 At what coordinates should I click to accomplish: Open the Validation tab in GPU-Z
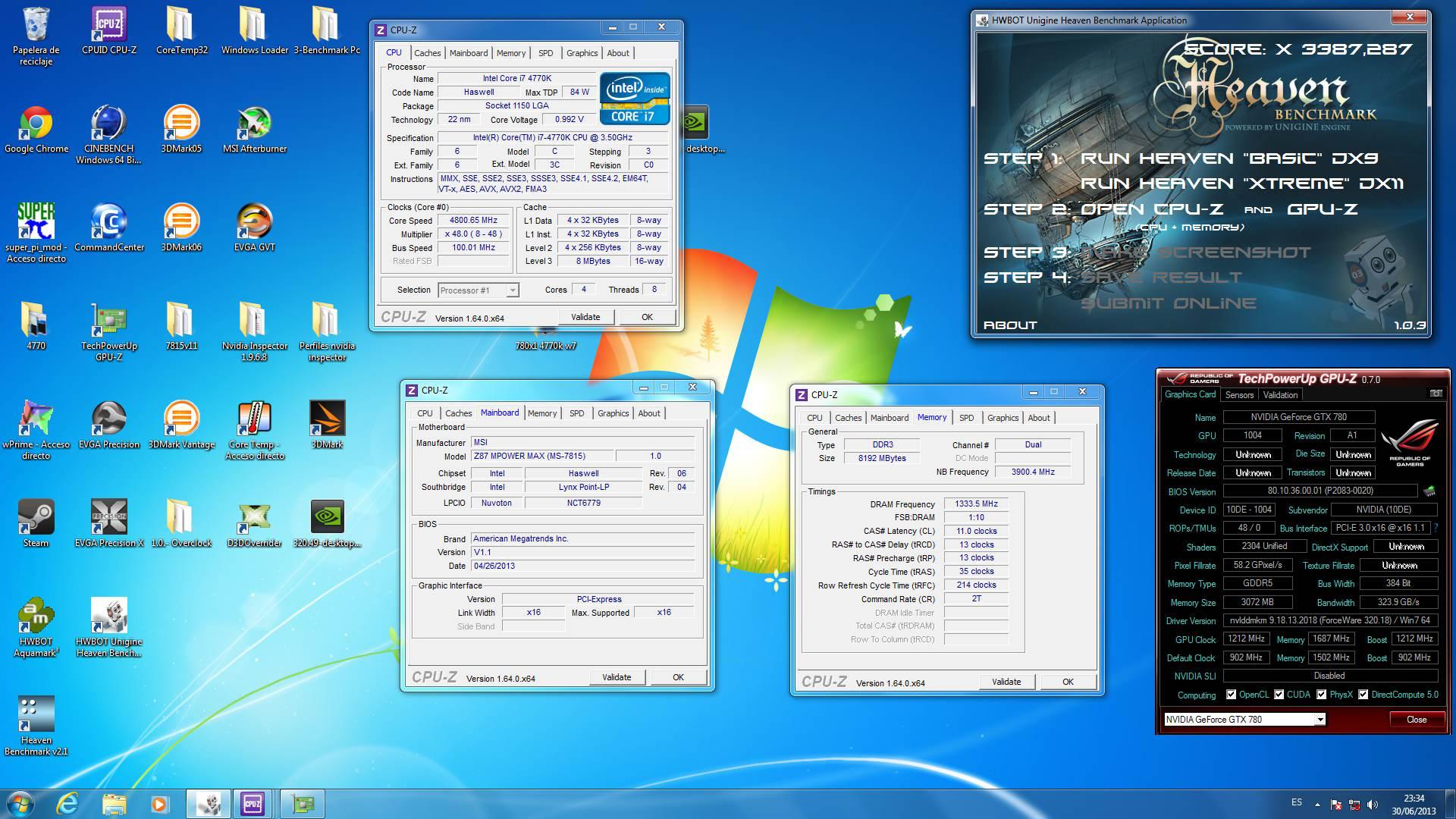tap(1280, 395)
